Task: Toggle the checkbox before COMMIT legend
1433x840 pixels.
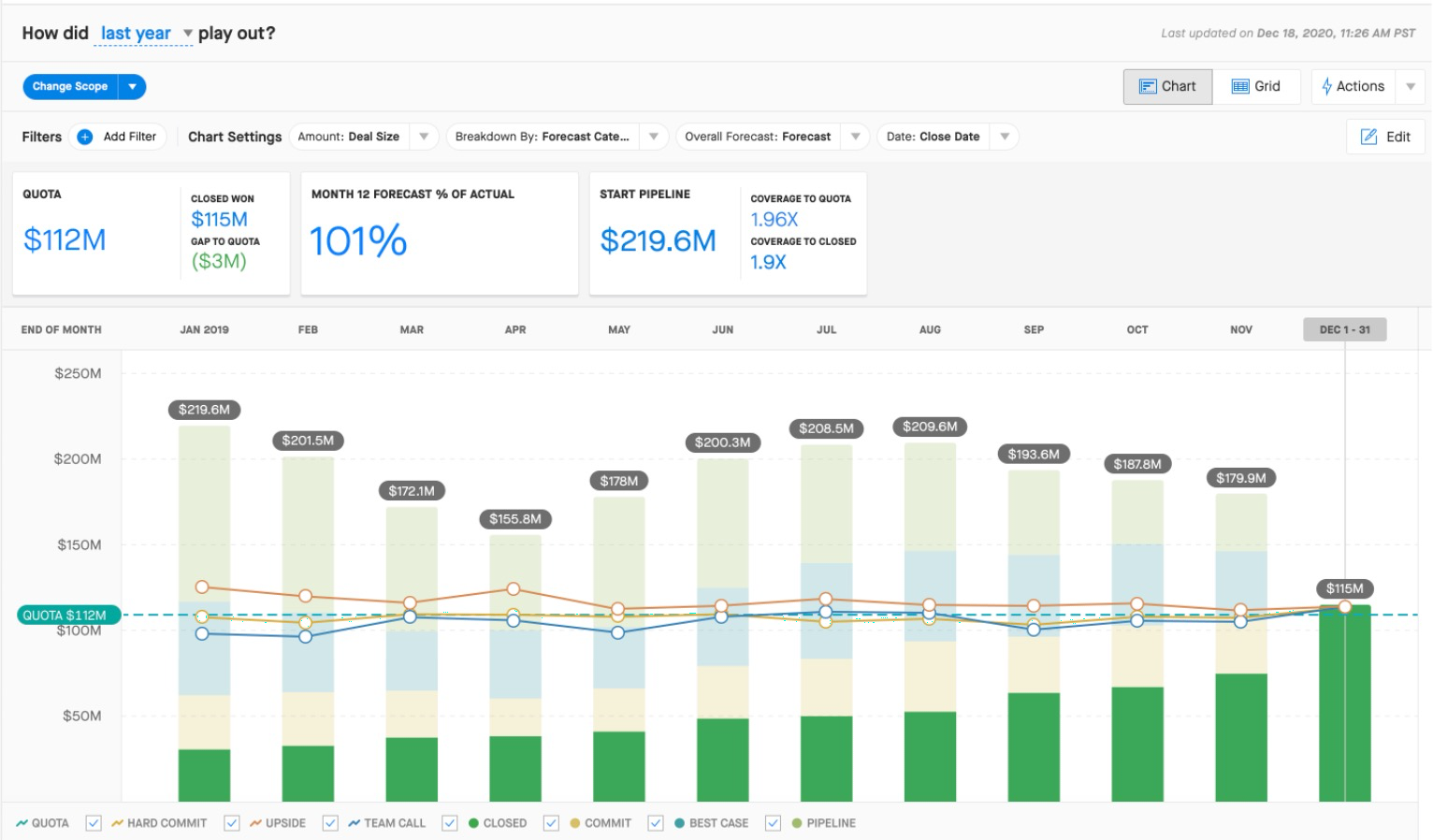Action: 551,823
